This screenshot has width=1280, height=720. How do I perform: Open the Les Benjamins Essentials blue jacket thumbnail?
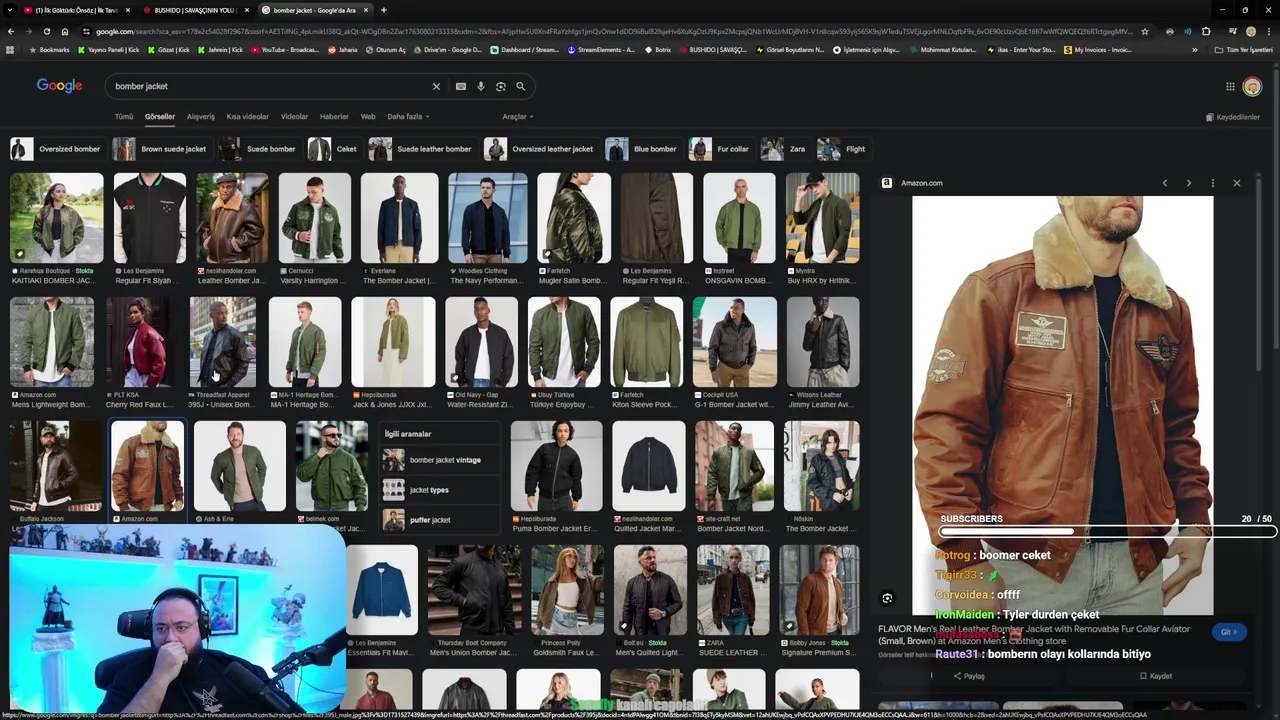click(382, 590)
